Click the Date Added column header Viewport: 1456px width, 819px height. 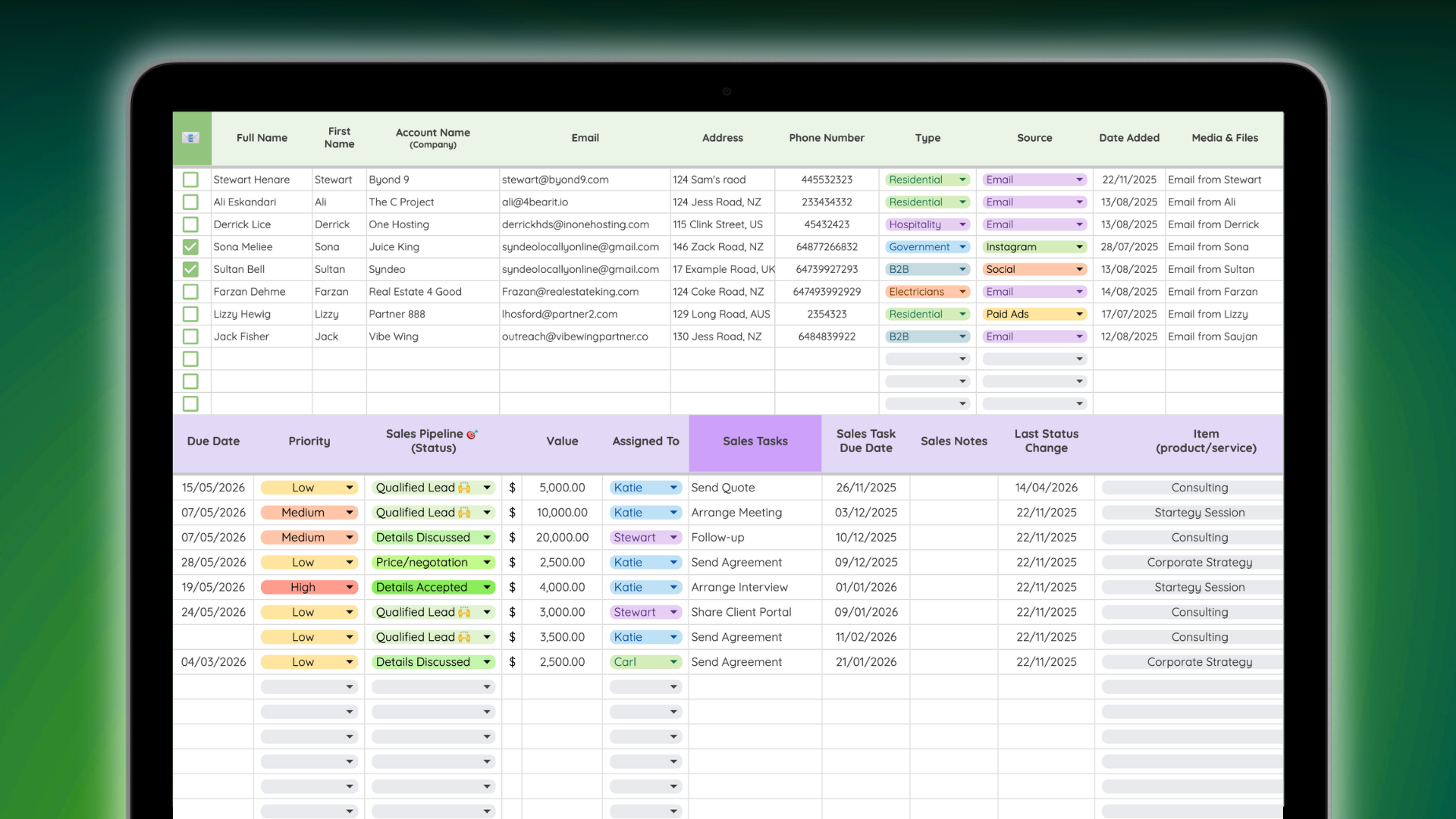1129,138
